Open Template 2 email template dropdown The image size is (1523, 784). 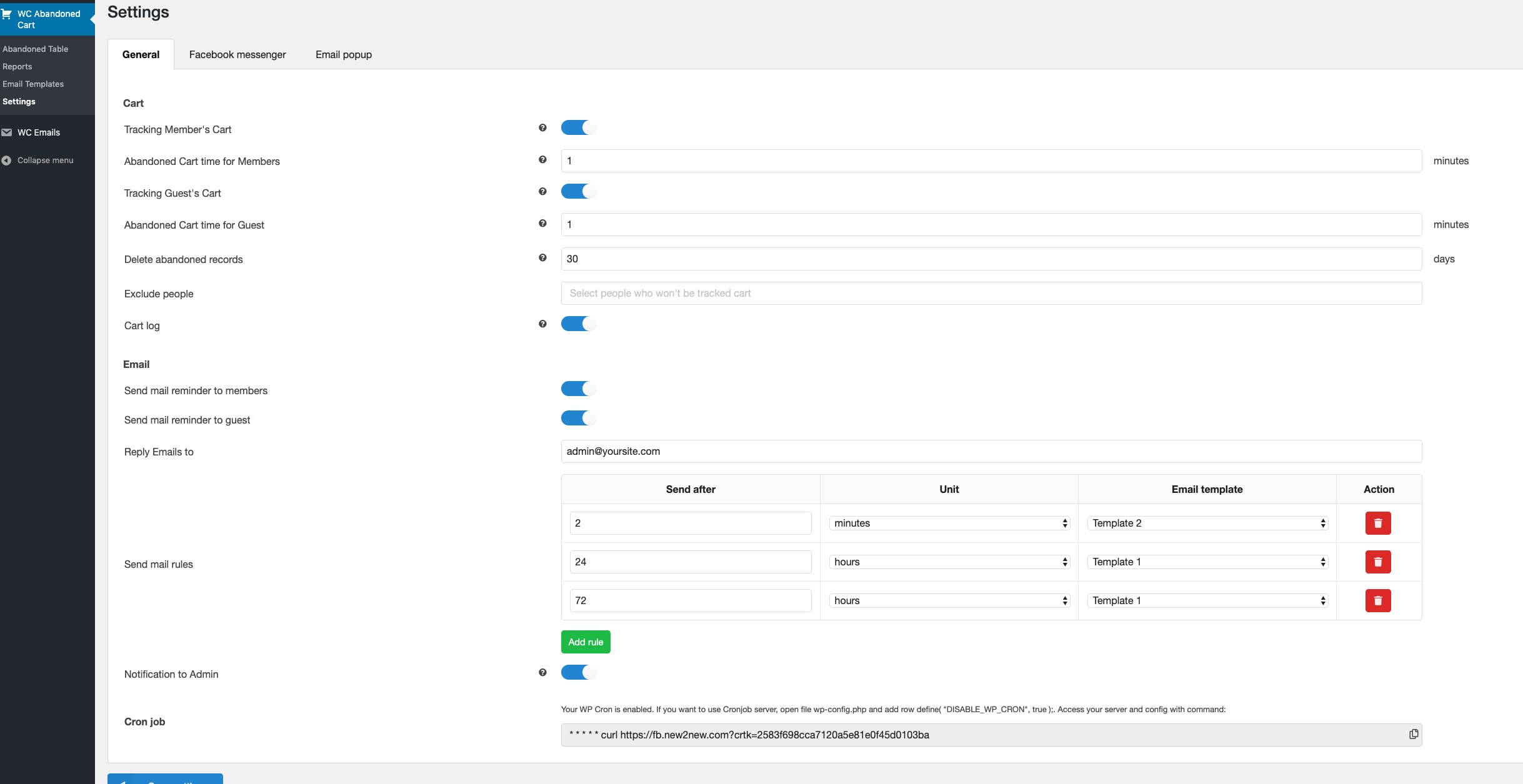pos(1207,523)
